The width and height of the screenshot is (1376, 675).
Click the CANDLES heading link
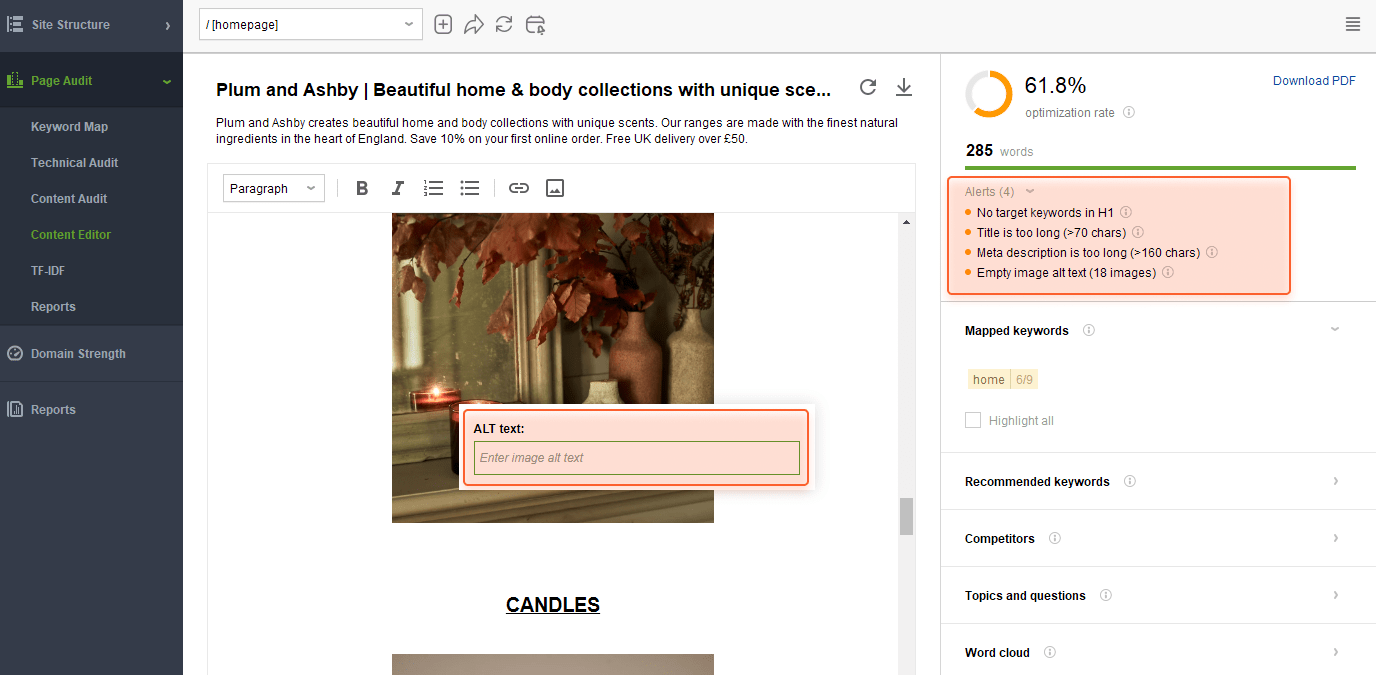553,605
